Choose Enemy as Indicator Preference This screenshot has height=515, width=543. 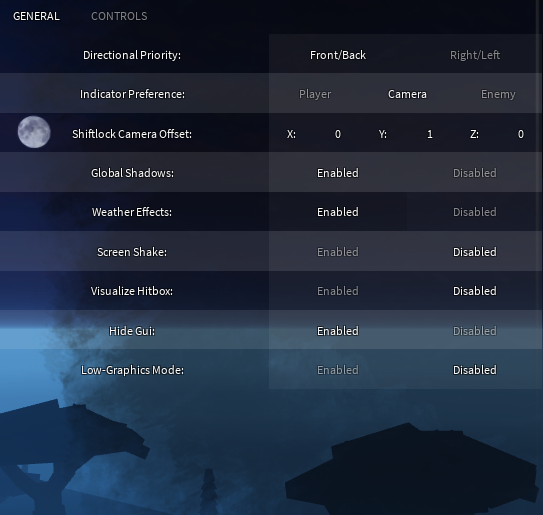click(x=498, y=94)
